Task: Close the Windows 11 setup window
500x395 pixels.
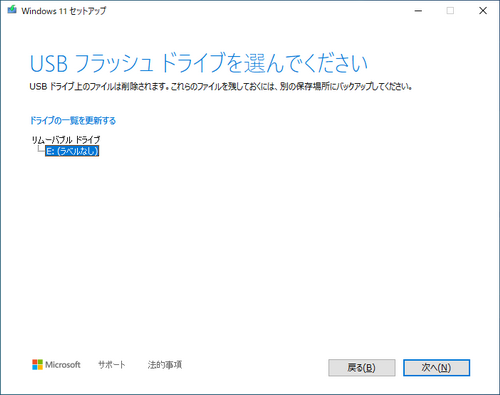Action: pyautogui.click(x=483, y=11)
